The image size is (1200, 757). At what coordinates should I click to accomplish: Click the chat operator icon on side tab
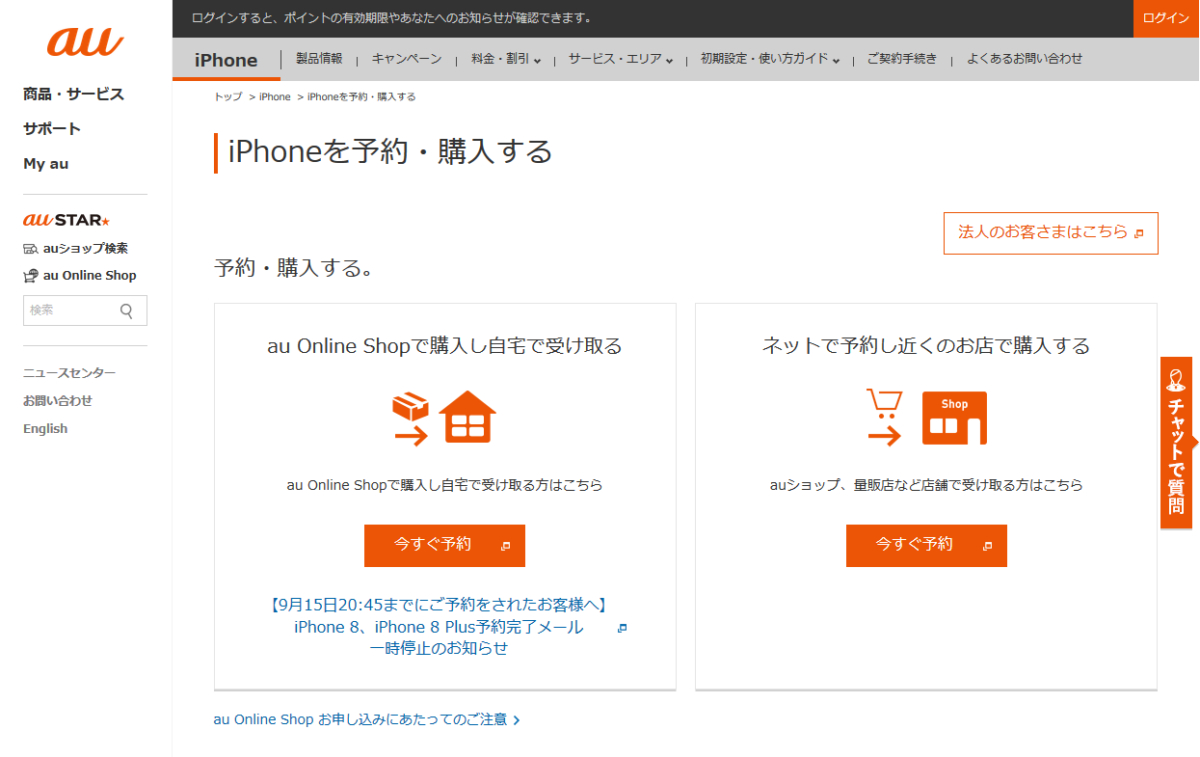coord(1176,379)
